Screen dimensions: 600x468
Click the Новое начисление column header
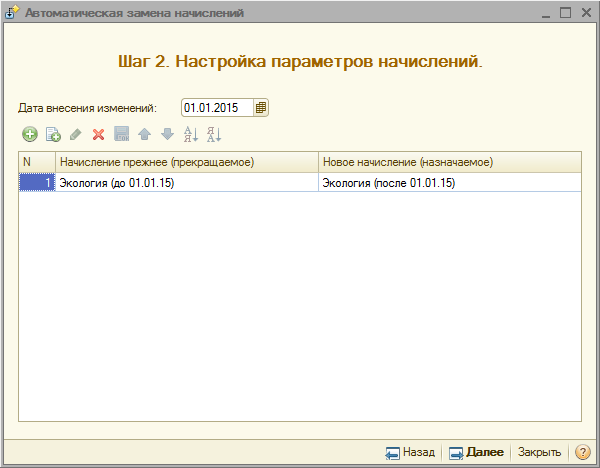[x=450, y=162]
